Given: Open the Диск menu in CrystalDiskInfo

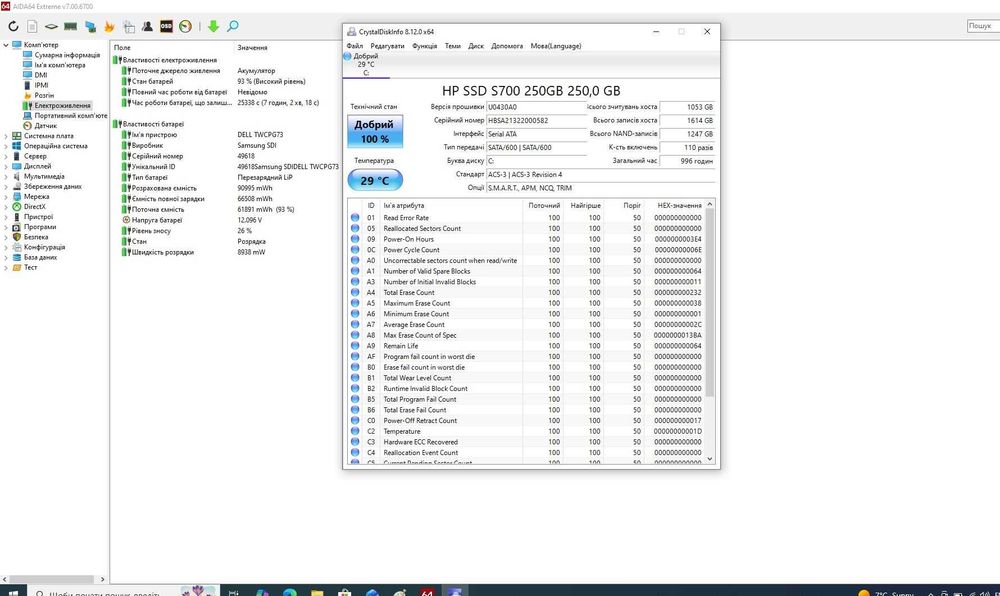Looking at the screenshot, I should [x=476, y=46].
